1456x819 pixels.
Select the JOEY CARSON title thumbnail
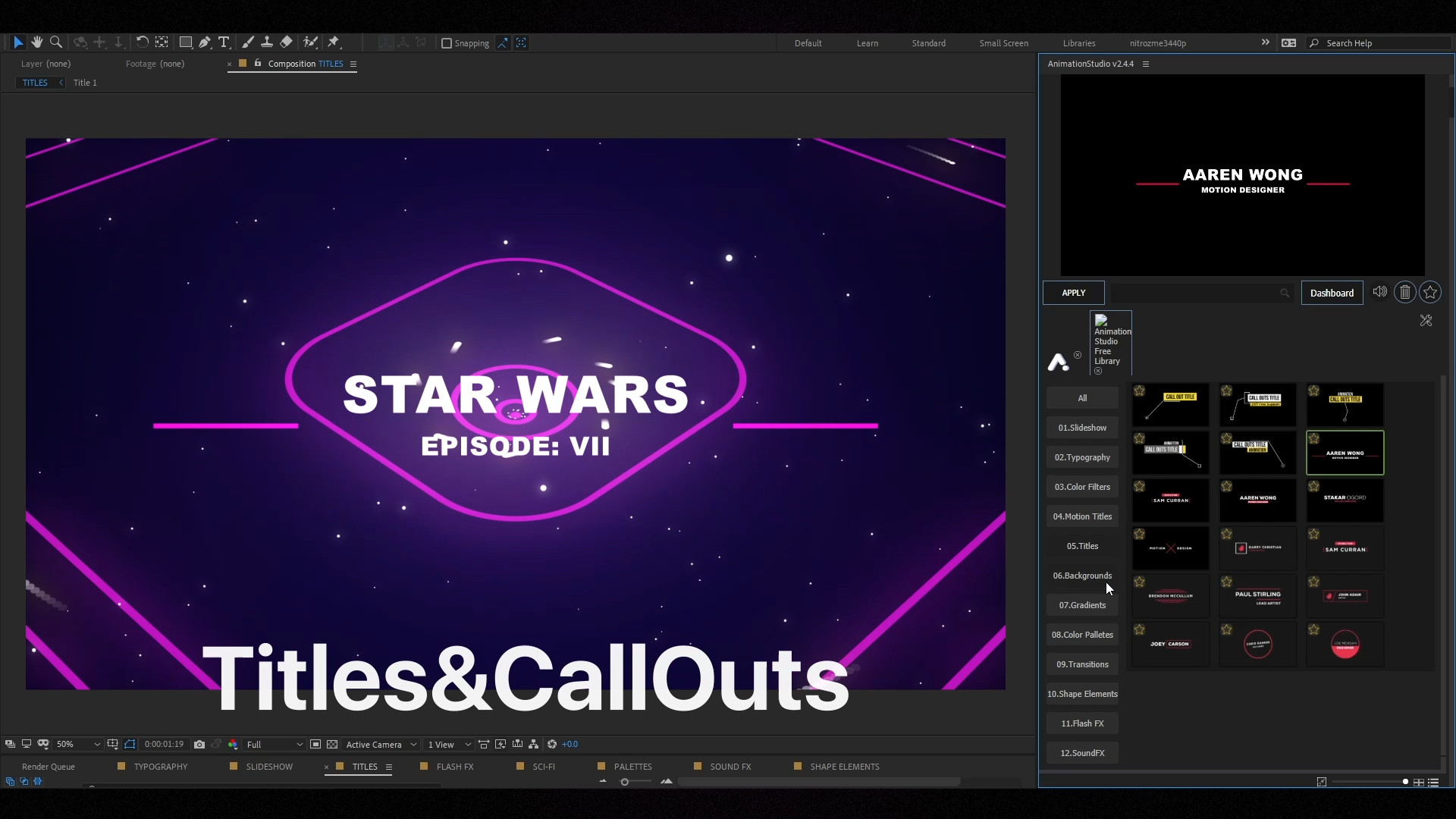point(1170,645)
